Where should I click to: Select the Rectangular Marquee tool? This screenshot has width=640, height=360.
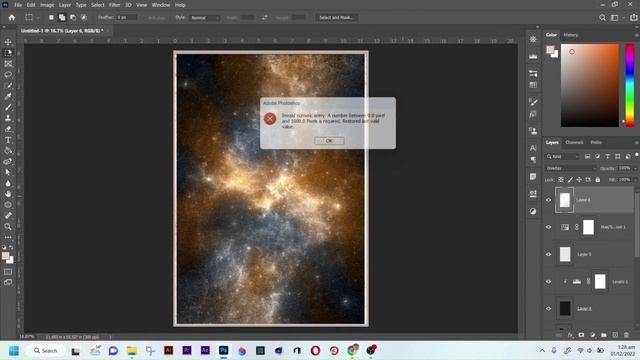pyautogui.click(x=8, y=53)
